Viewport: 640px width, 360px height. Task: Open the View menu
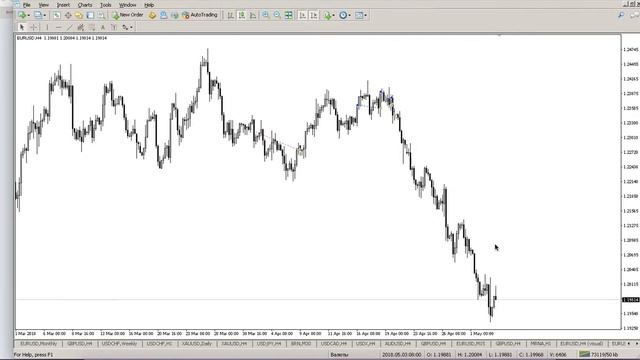(x=43, y=5)
